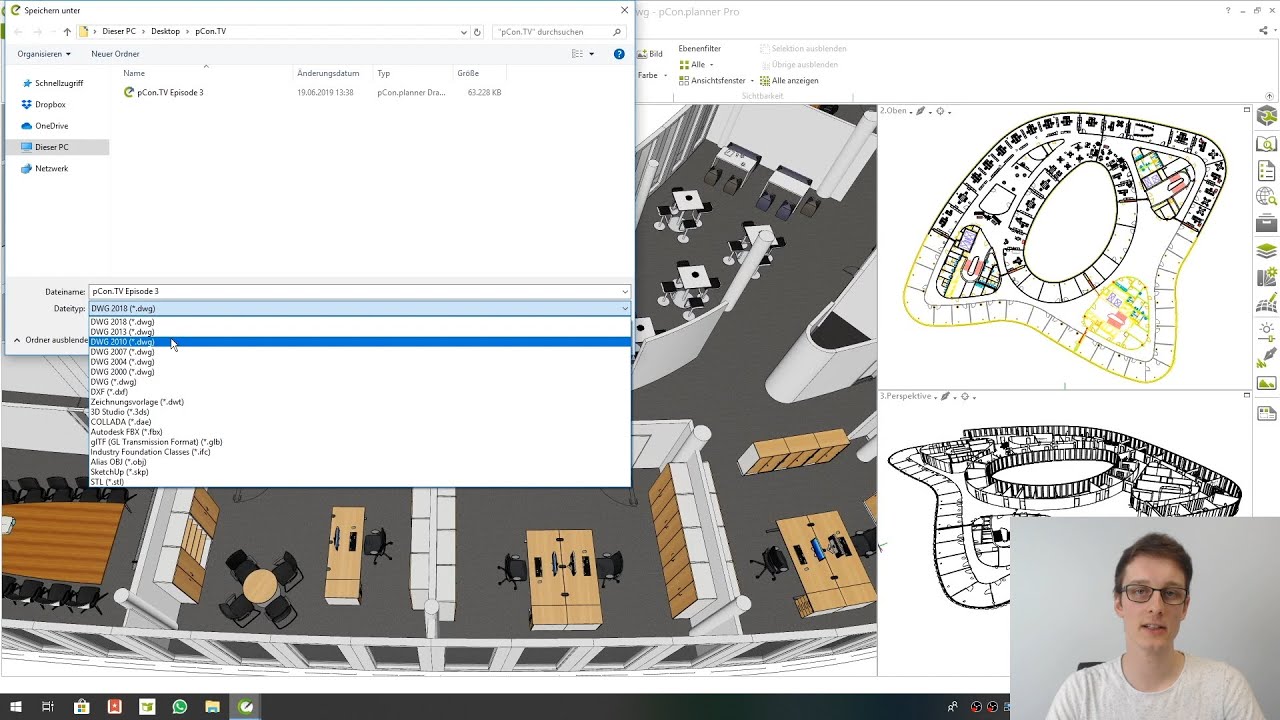Change folder view layout icon
The height and width of the screenshot is (720, 1280).
(577, 54)
